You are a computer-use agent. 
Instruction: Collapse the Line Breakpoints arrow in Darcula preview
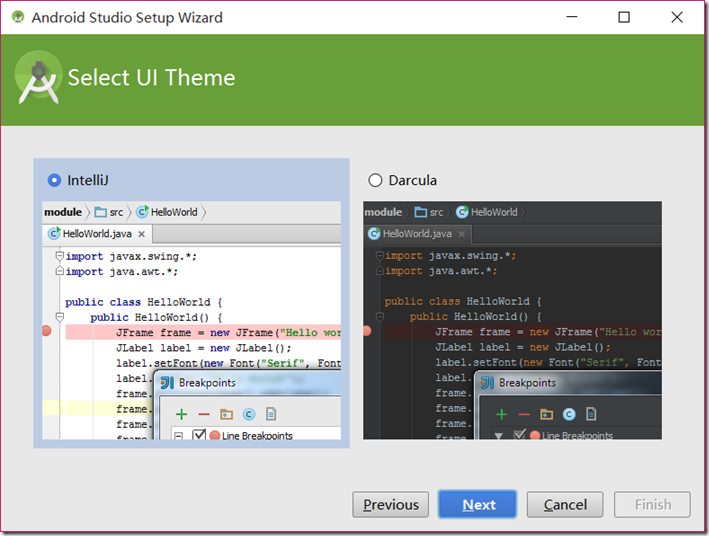tap(499, 435)
